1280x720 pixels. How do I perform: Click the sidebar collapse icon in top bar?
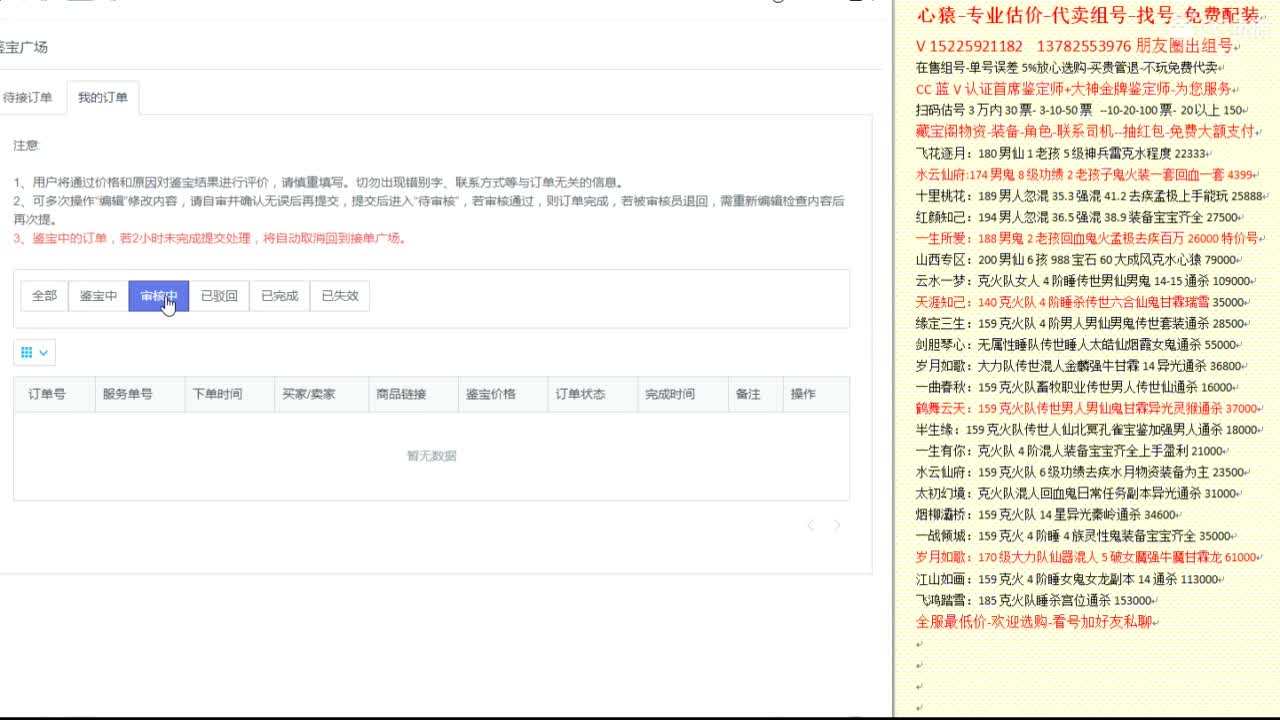(x=45, y=4)
